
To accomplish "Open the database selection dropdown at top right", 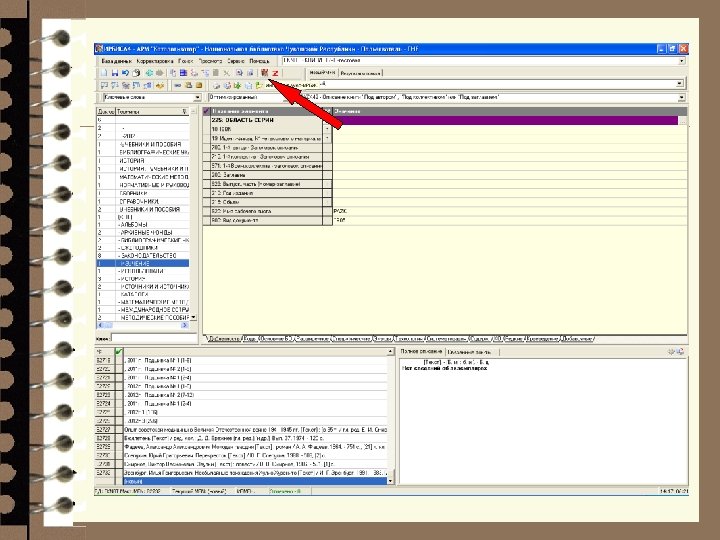I will click(681, 61).
